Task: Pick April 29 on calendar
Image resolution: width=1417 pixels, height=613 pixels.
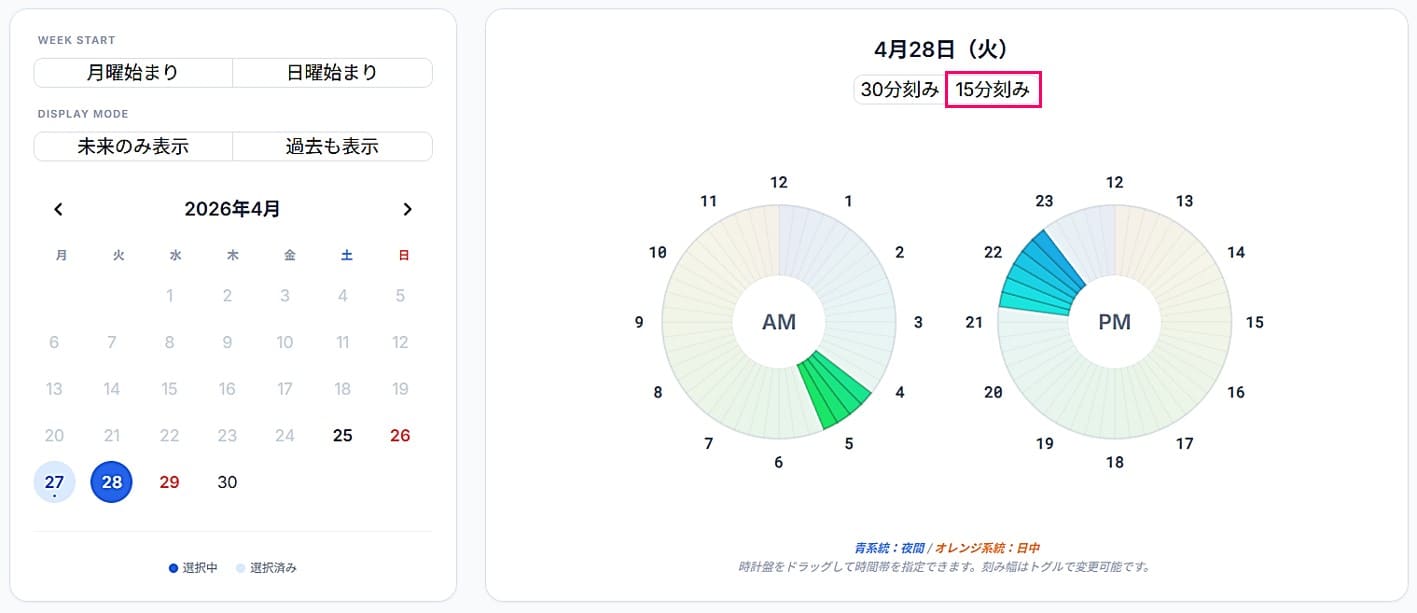Action: point(170,482)
